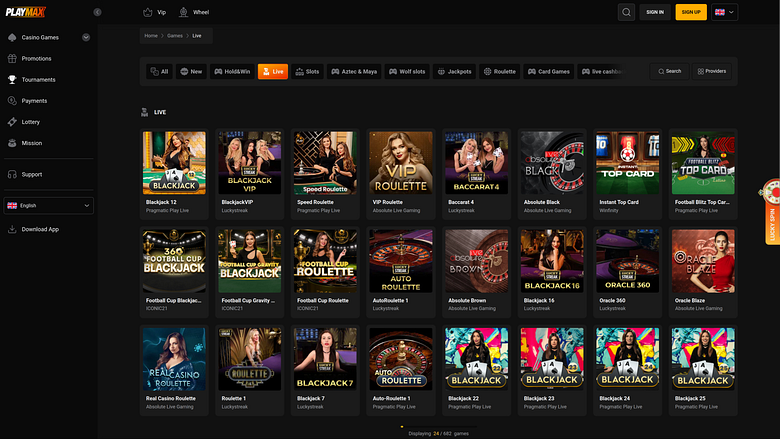Click the Search games button
The height and width of the screenshot is (439, 780).
point(669,72)
